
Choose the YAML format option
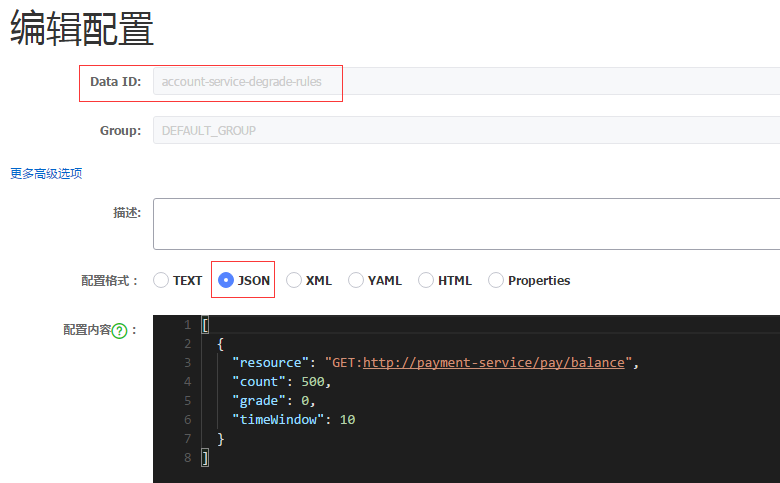356,280
